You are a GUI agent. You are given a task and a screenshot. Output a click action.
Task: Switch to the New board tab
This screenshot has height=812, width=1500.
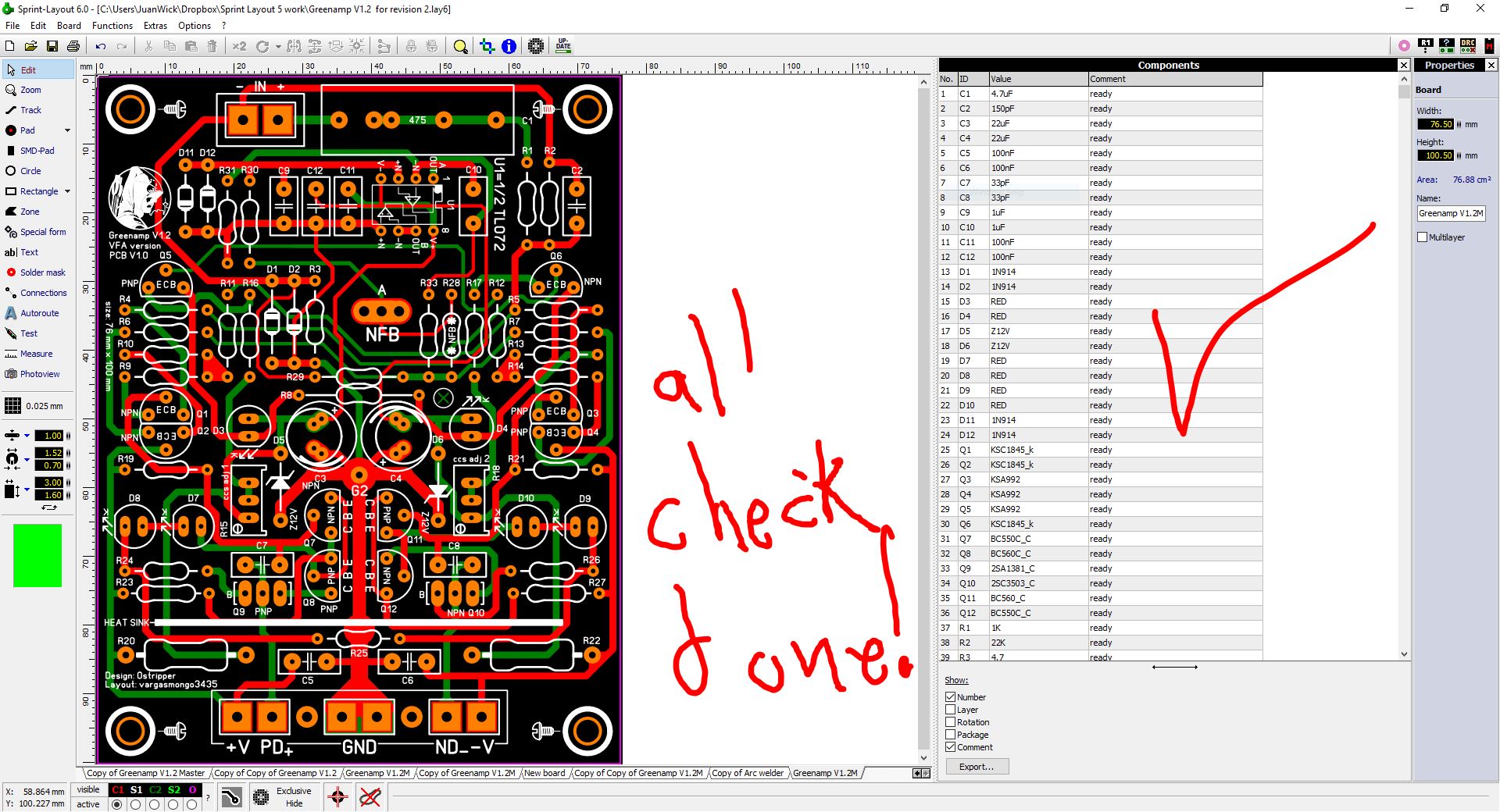point(545,773)
